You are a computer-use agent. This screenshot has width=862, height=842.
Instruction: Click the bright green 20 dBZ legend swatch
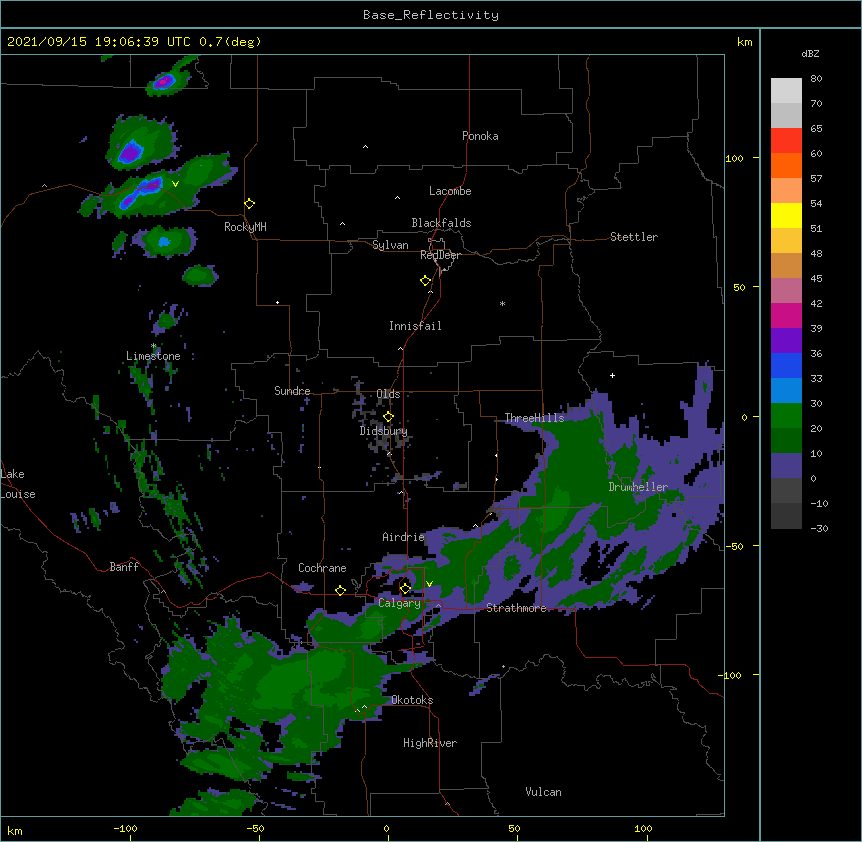tap(786, 416)
